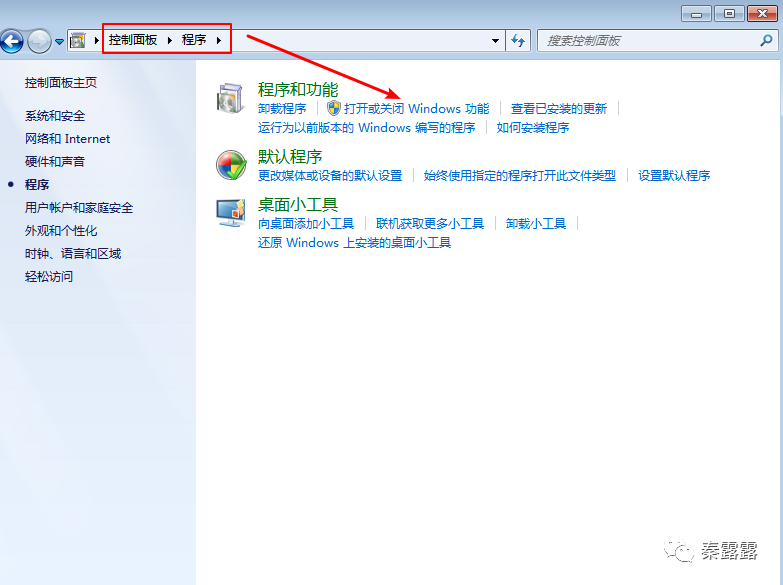Expand the arrow after the Control Panel icon

click(x=96, y=40)
